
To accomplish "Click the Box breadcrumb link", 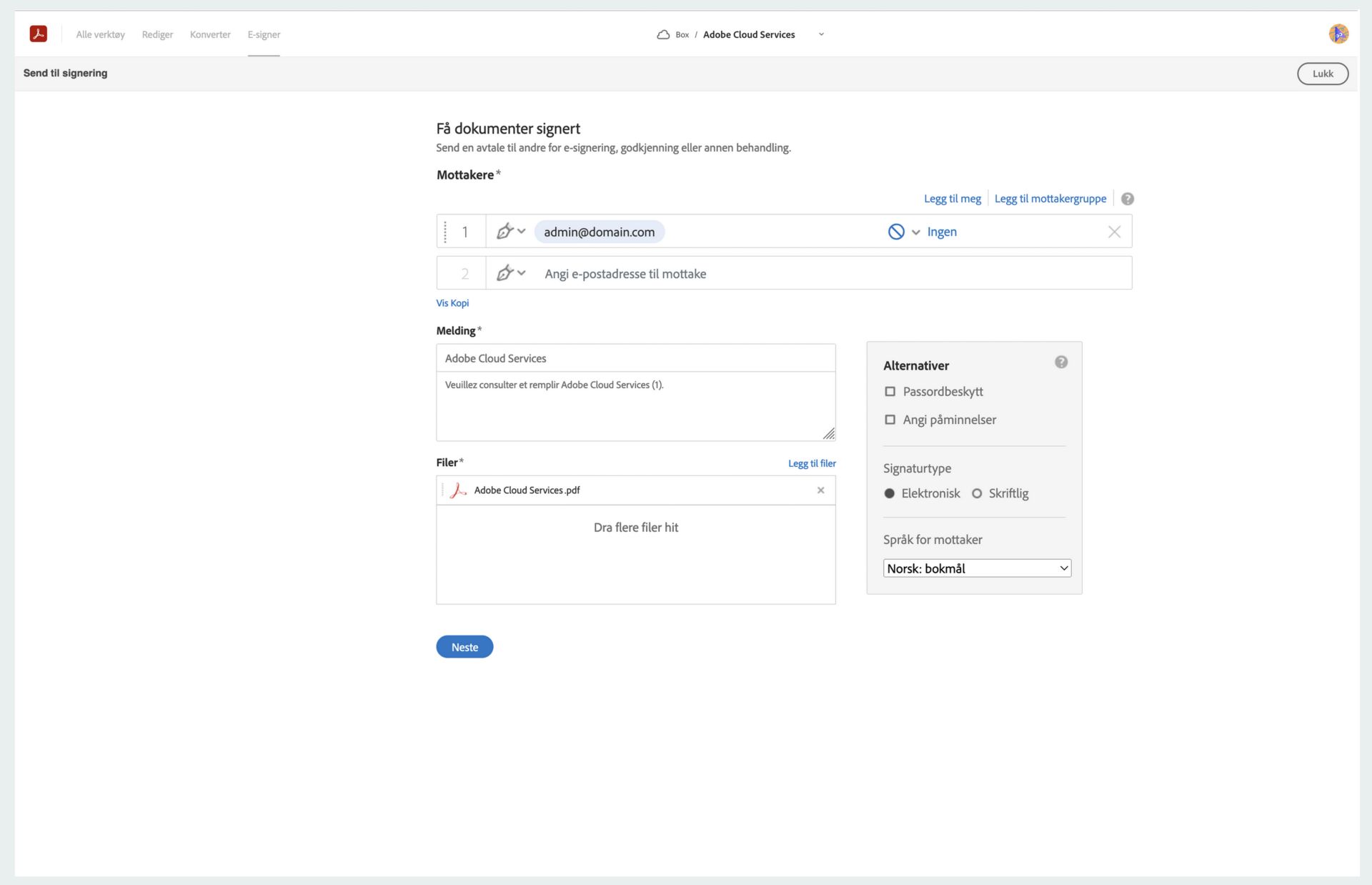I will [682, 34].
